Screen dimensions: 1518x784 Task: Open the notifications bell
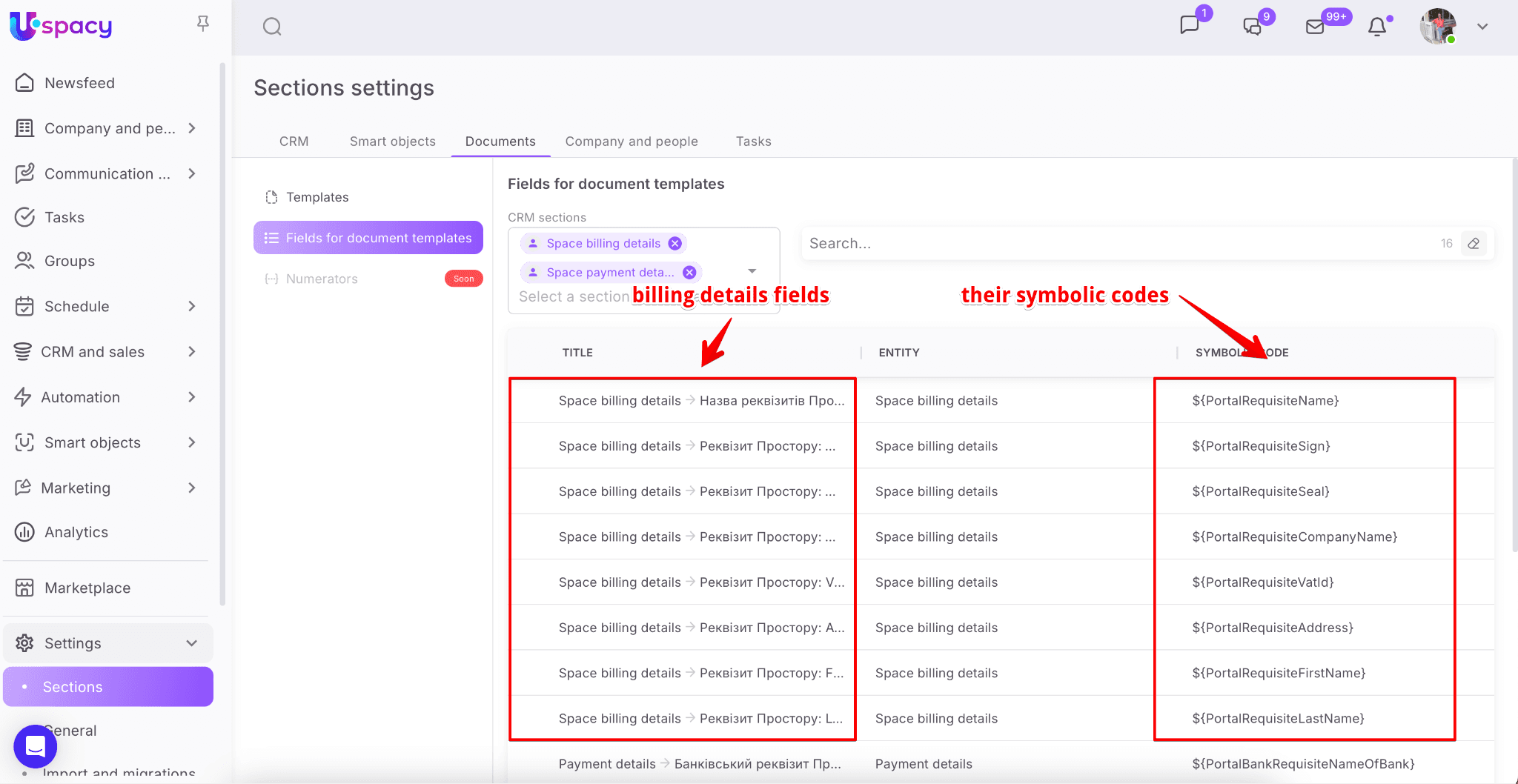click(1376, 27)
